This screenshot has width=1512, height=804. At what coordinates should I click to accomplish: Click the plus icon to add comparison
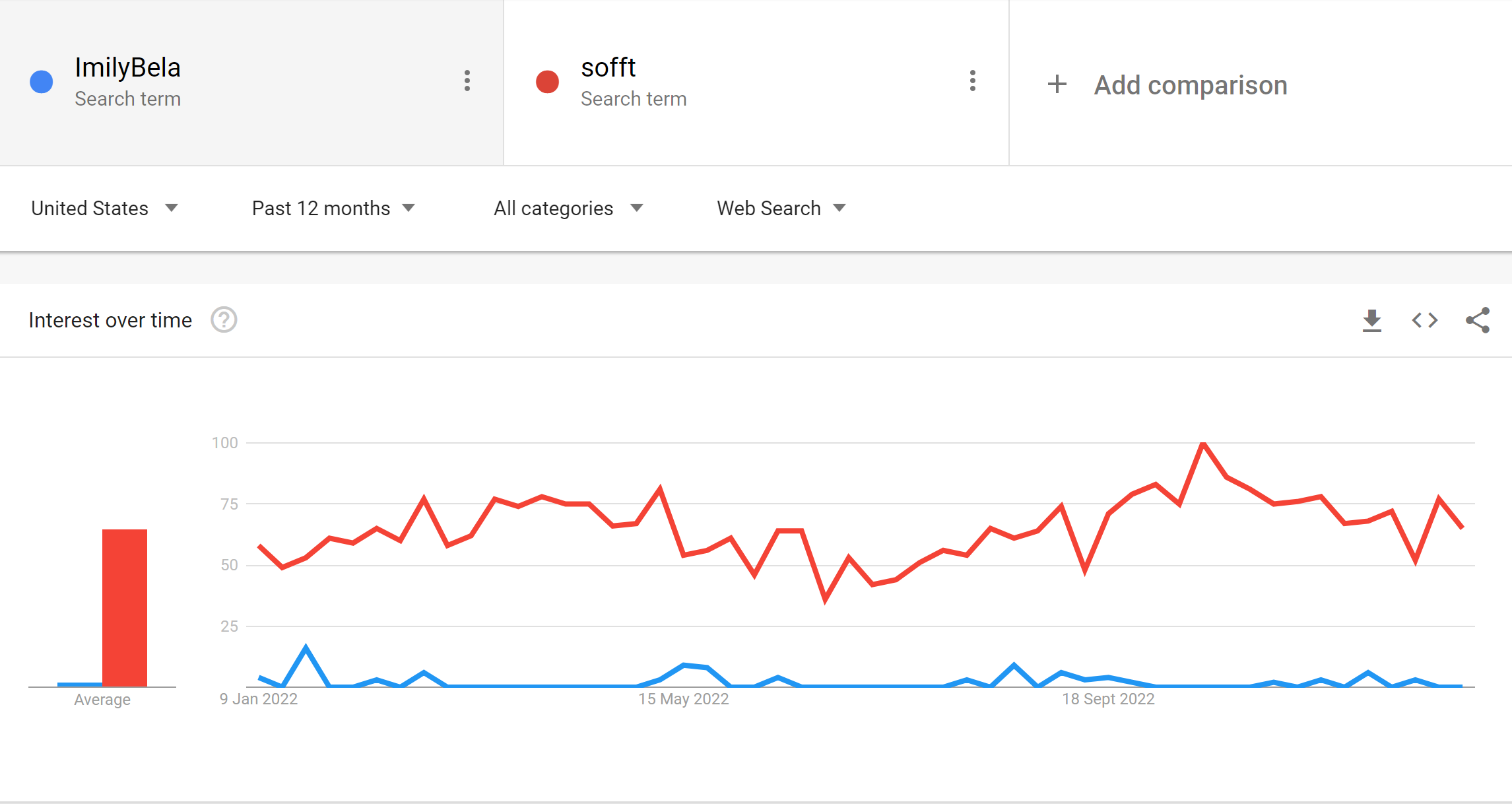pyautogui.click(x=1057, y=84)
